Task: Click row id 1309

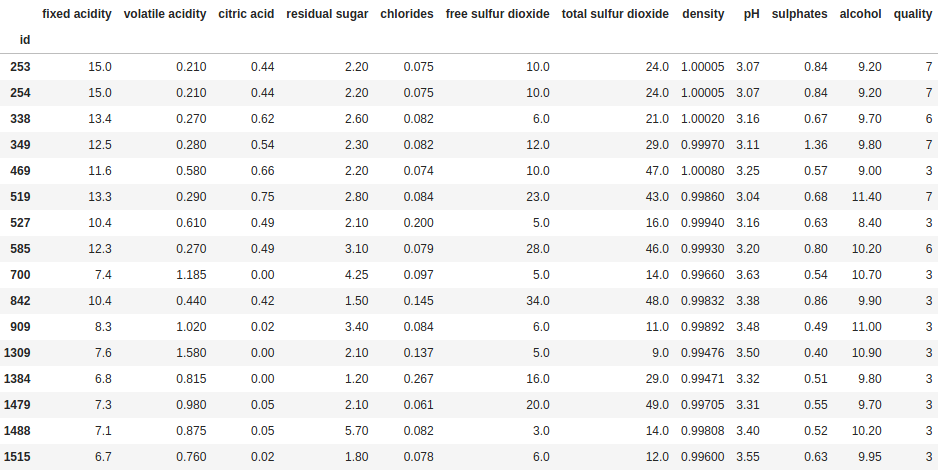Action: click(x=17, y=353)
